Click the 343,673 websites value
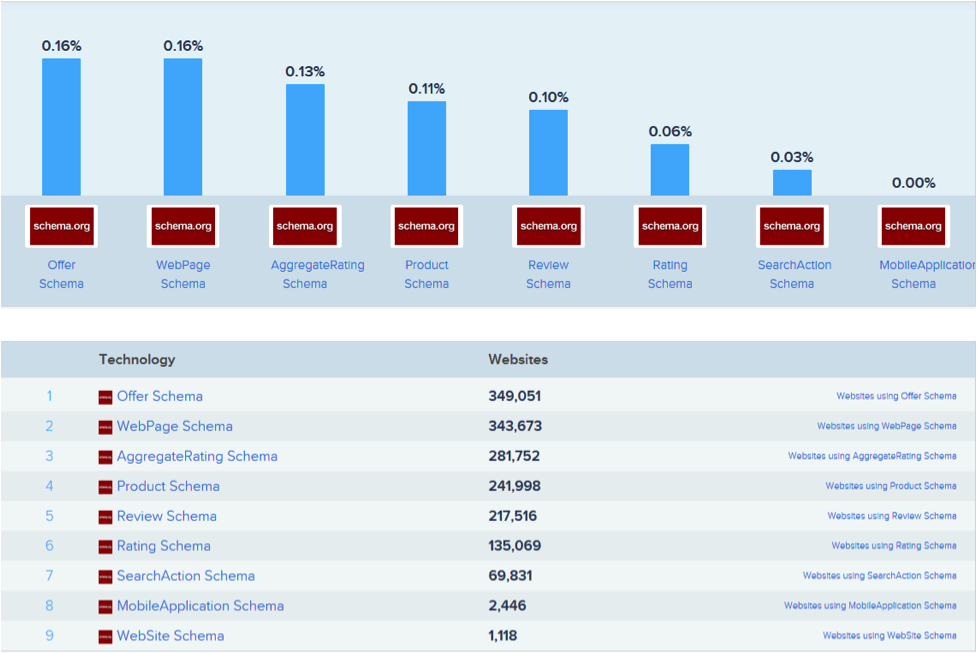Image resolution: width=977 pixels, height=653 pixels. pyautogui.click(x=515, y=426)
